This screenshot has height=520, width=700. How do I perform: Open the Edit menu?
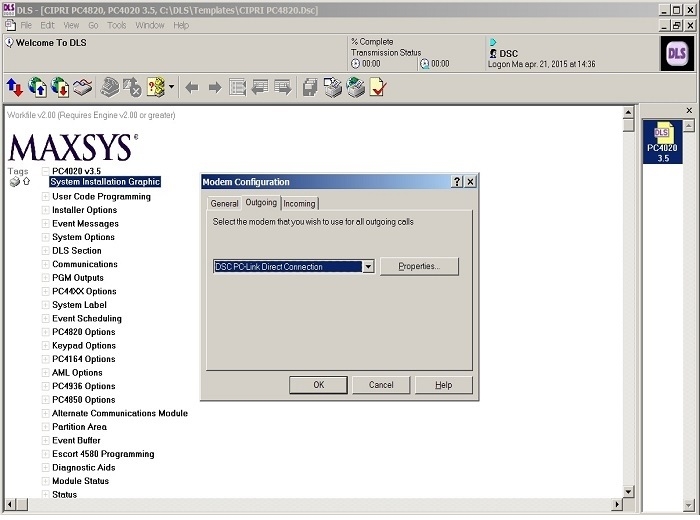47,25
